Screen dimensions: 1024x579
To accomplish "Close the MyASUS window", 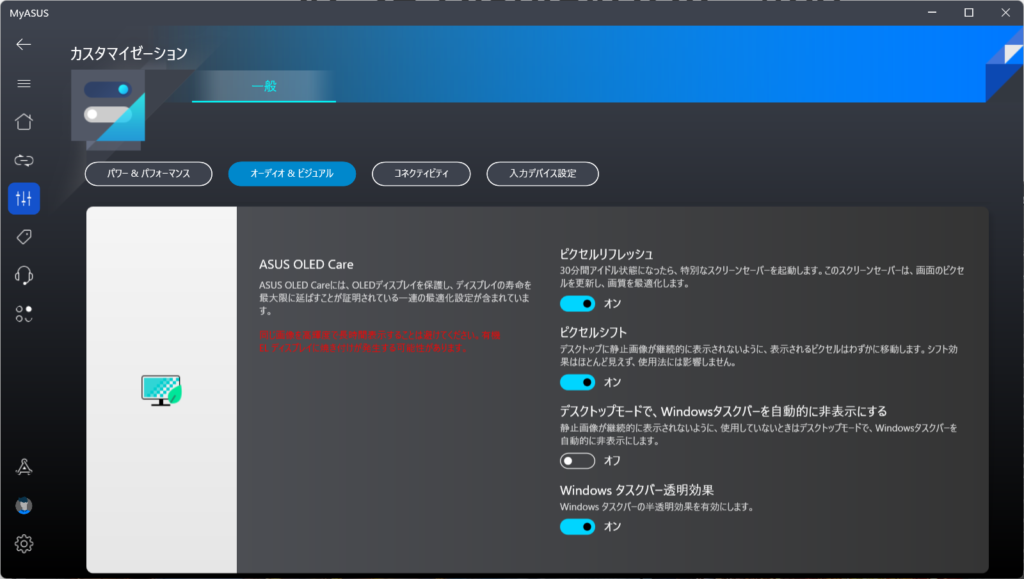I will click(1005, 12).
